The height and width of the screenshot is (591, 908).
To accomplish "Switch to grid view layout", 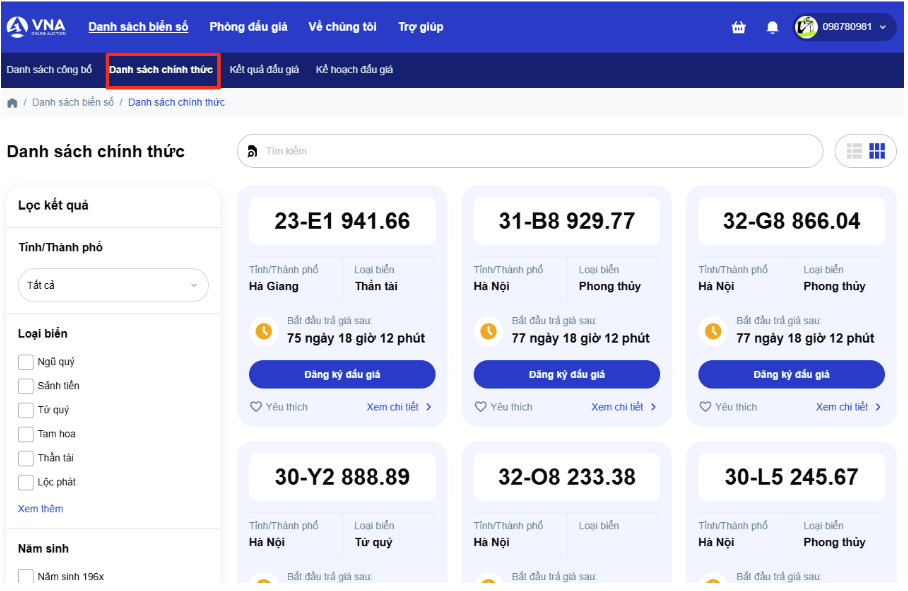I will 877,151.
